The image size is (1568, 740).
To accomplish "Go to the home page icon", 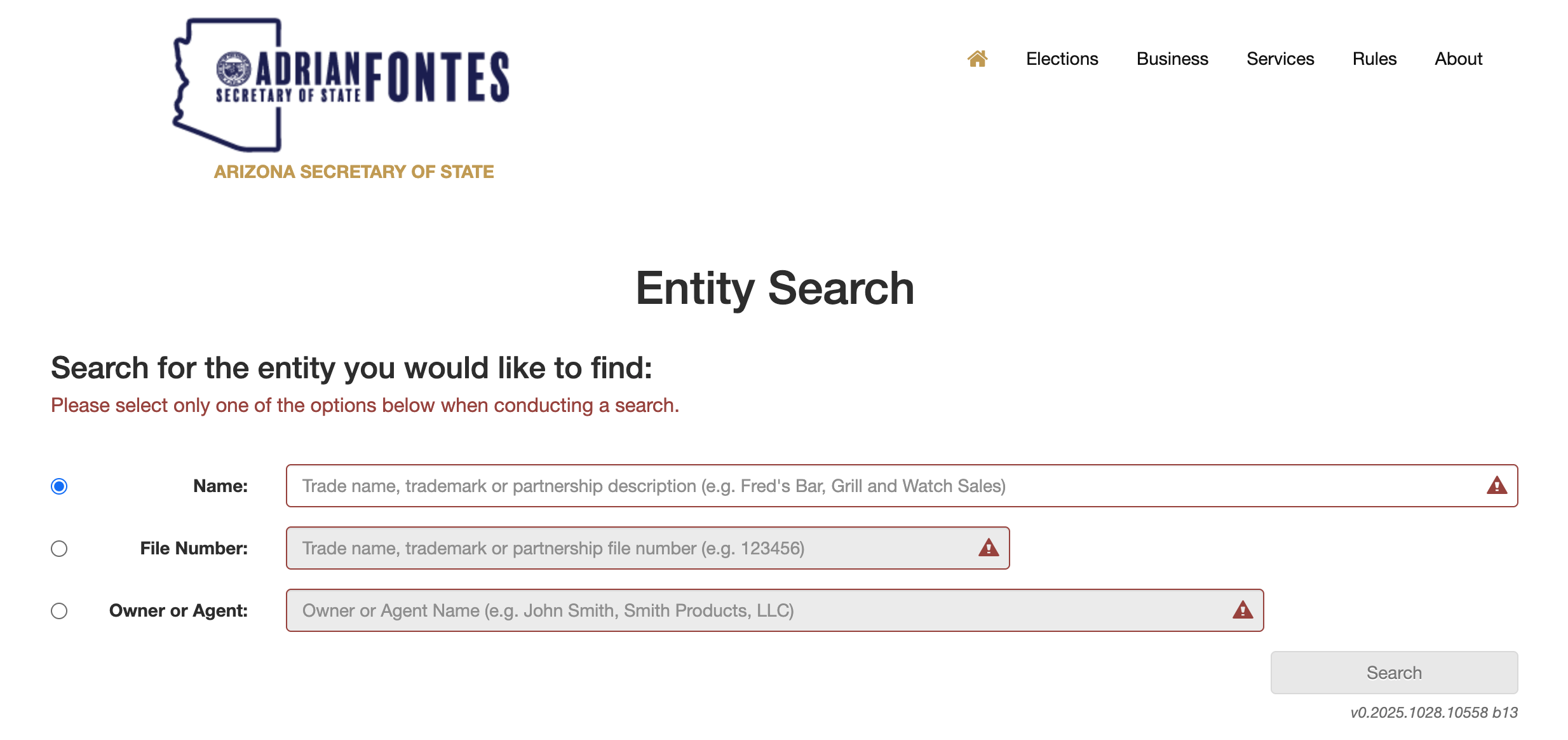I will (x=977, y=58).
